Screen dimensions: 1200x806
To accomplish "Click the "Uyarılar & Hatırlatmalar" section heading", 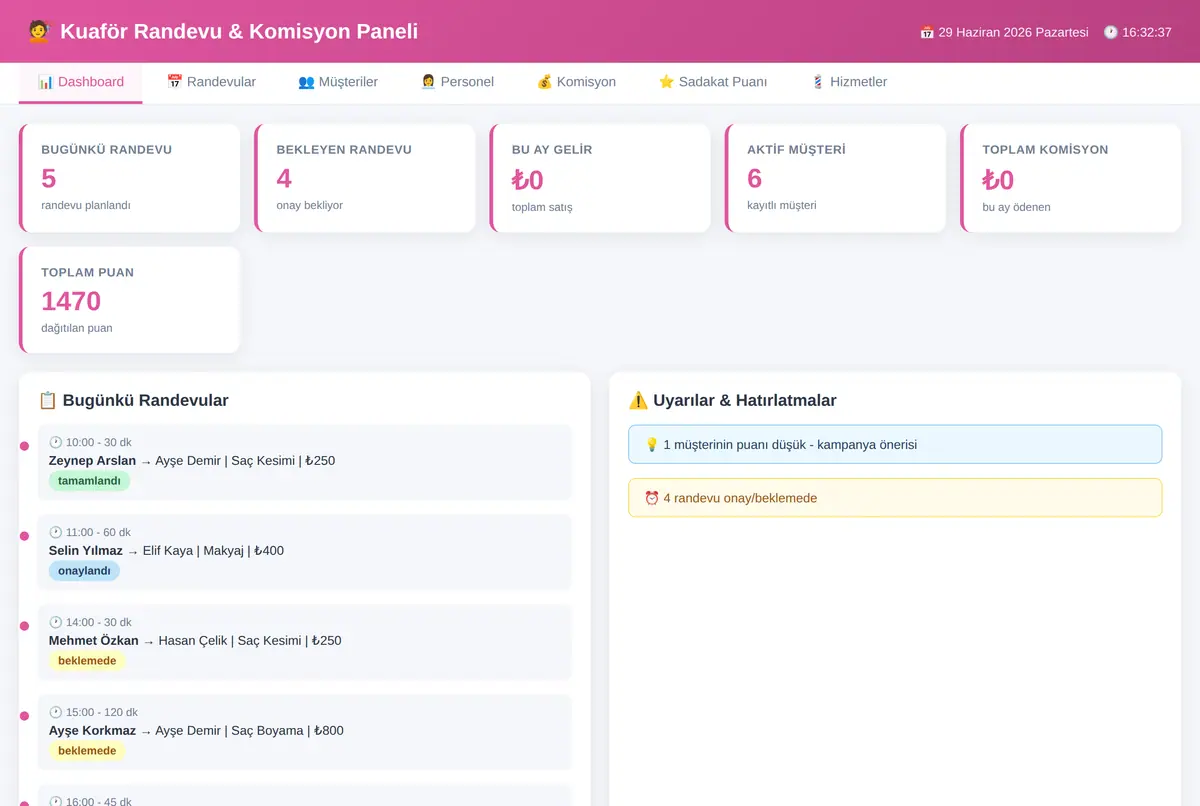I will (x=744, y=400).
